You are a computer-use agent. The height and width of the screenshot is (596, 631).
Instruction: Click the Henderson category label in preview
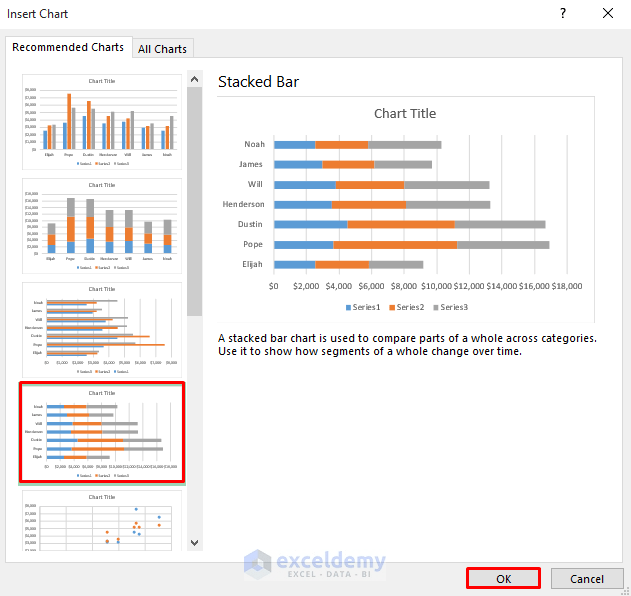point(243,204)
